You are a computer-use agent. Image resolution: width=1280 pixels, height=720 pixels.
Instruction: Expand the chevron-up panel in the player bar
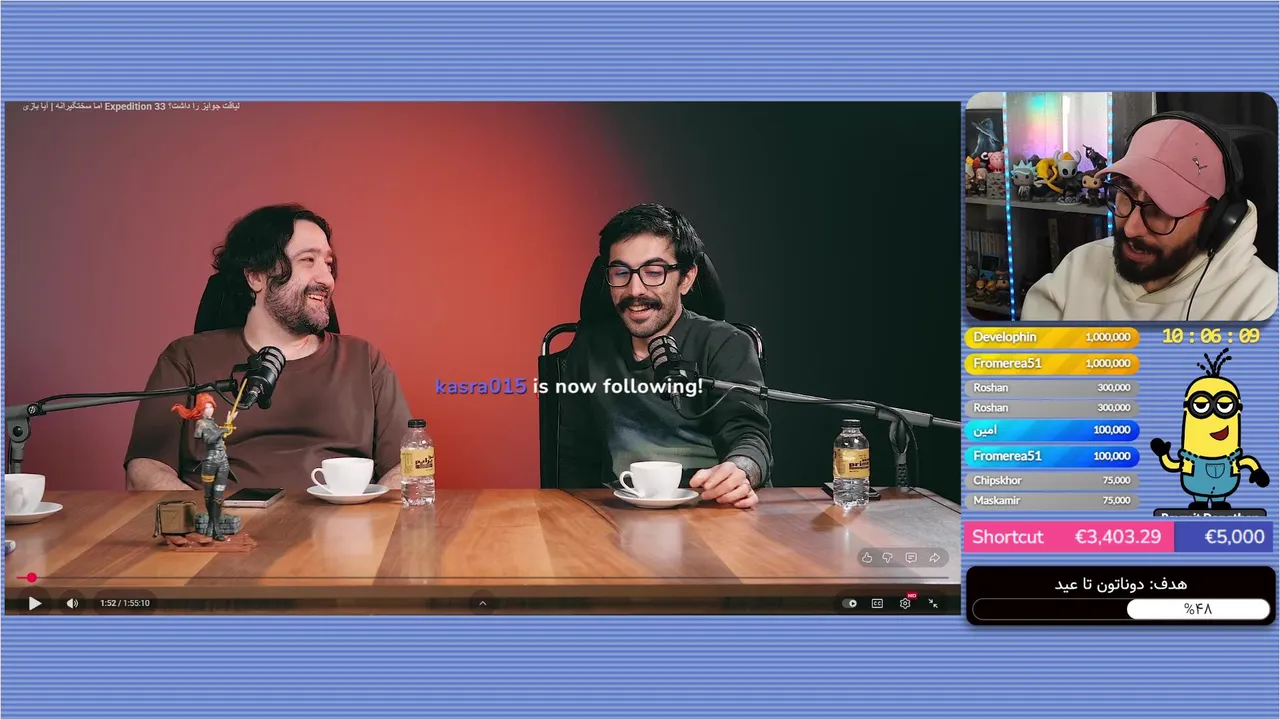(482, 603)
